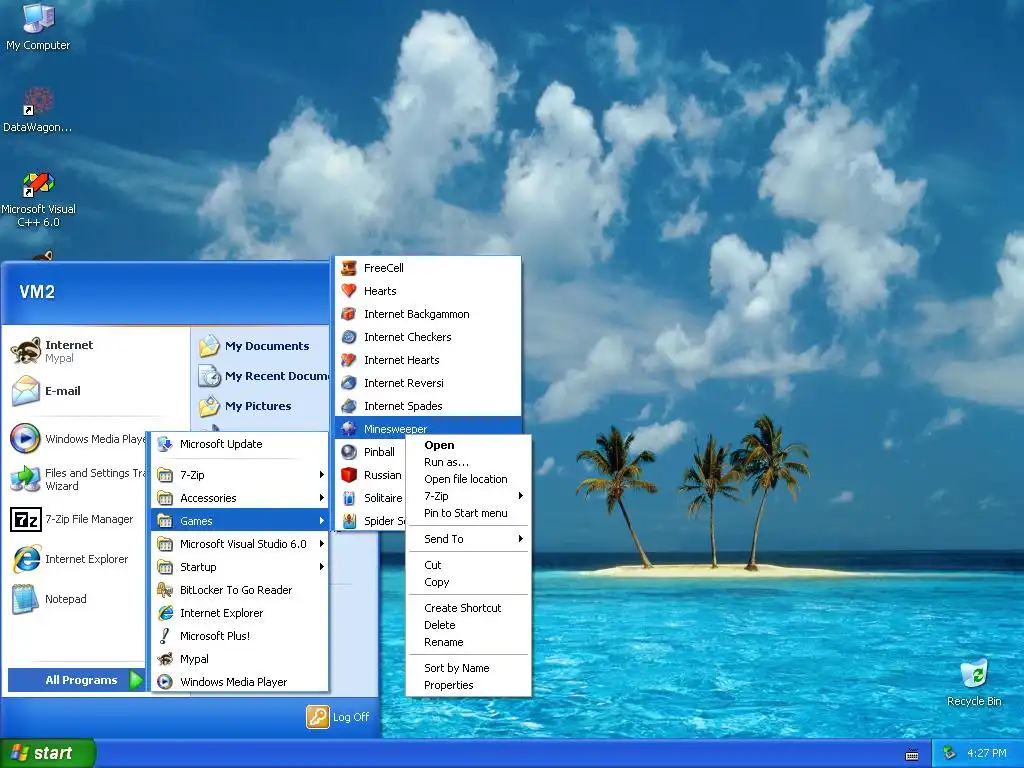
Task: Click the Spider Solitaire icon
Action: coord(349,520)
